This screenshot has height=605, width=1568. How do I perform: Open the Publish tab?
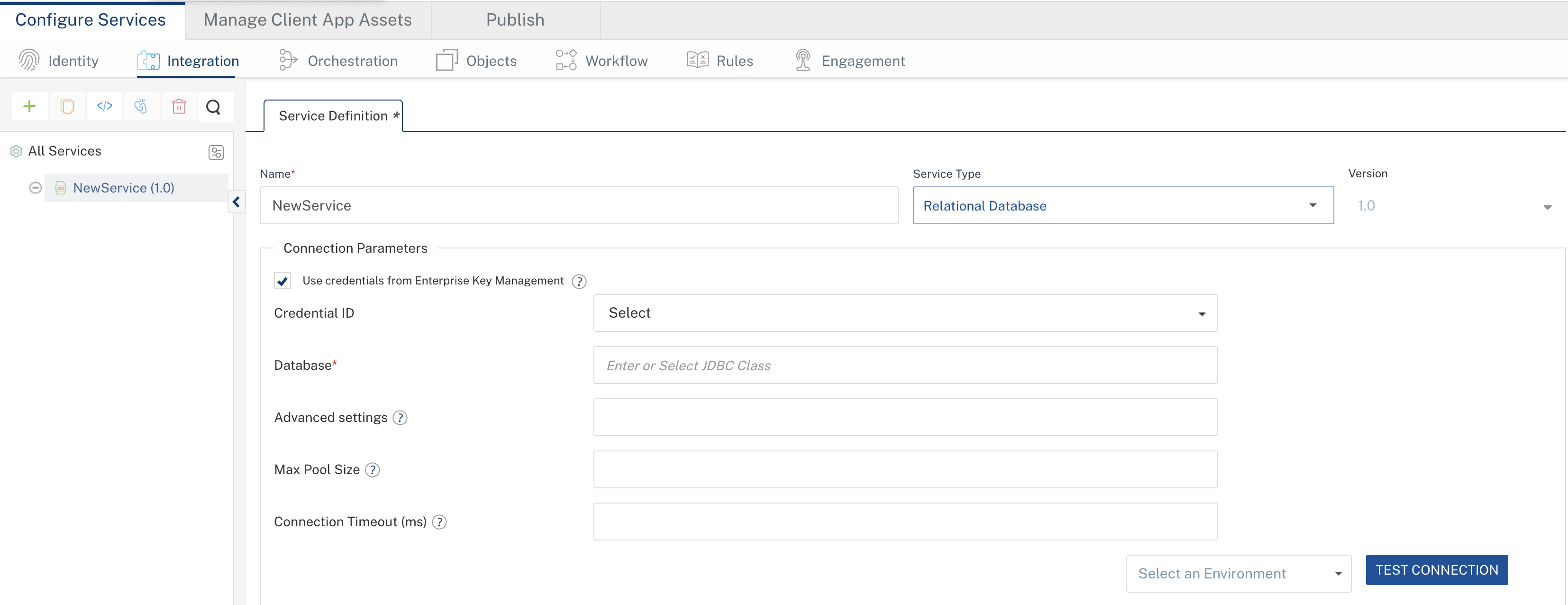515,20
